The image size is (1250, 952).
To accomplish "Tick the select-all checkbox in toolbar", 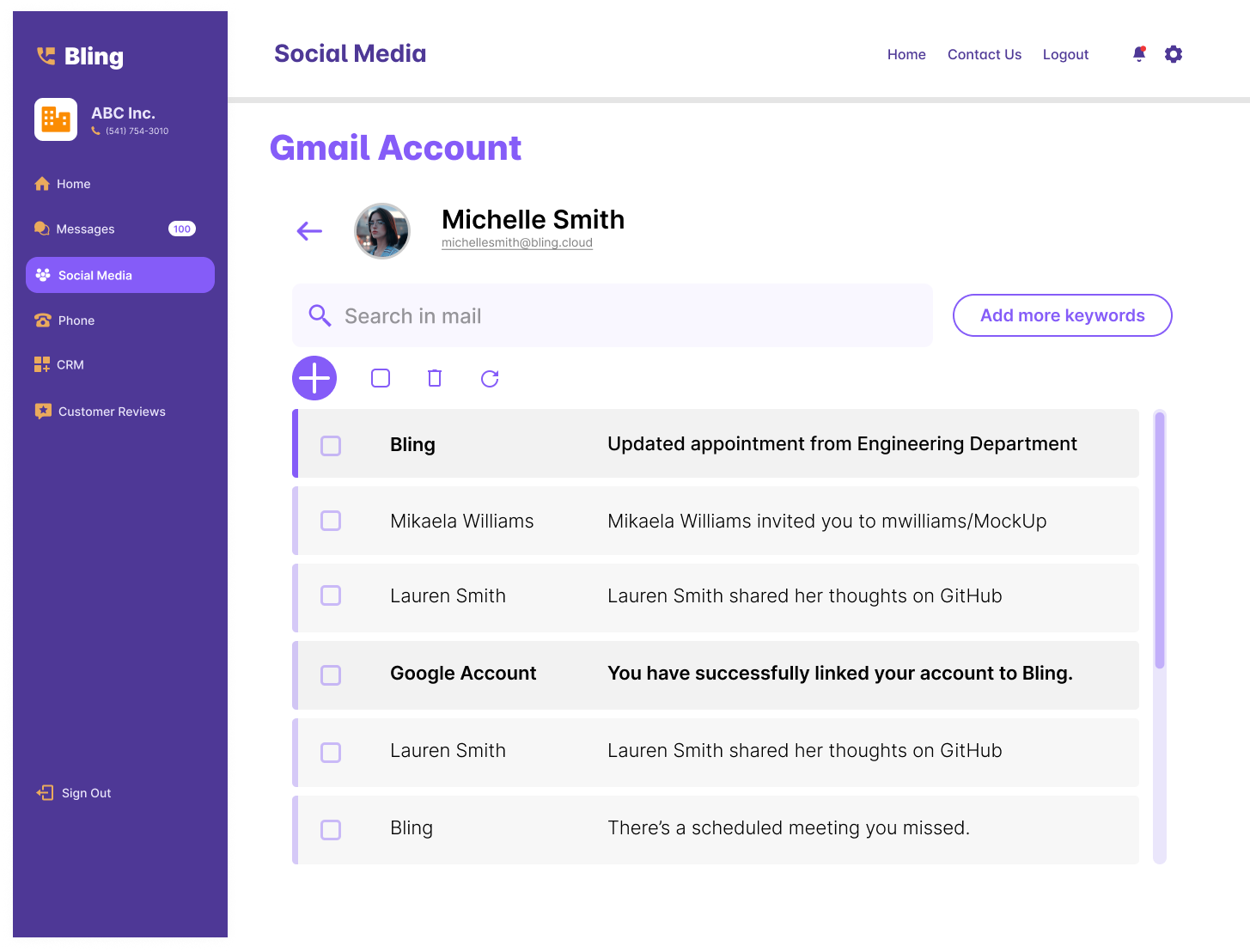I will [x=381, y=378].
